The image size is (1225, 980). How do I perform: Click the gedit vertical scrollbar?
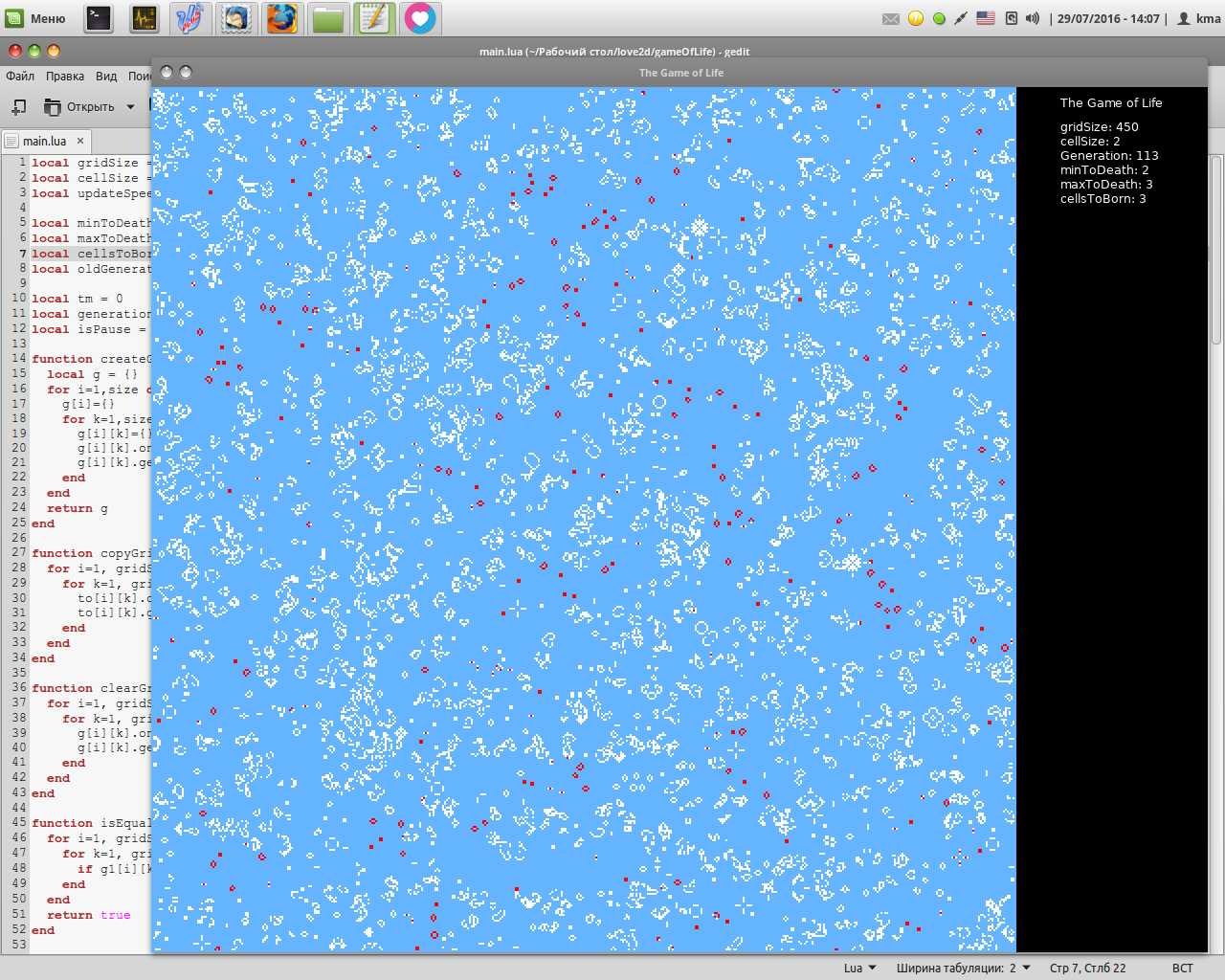pyautogui.click(x=1216, y=249)
